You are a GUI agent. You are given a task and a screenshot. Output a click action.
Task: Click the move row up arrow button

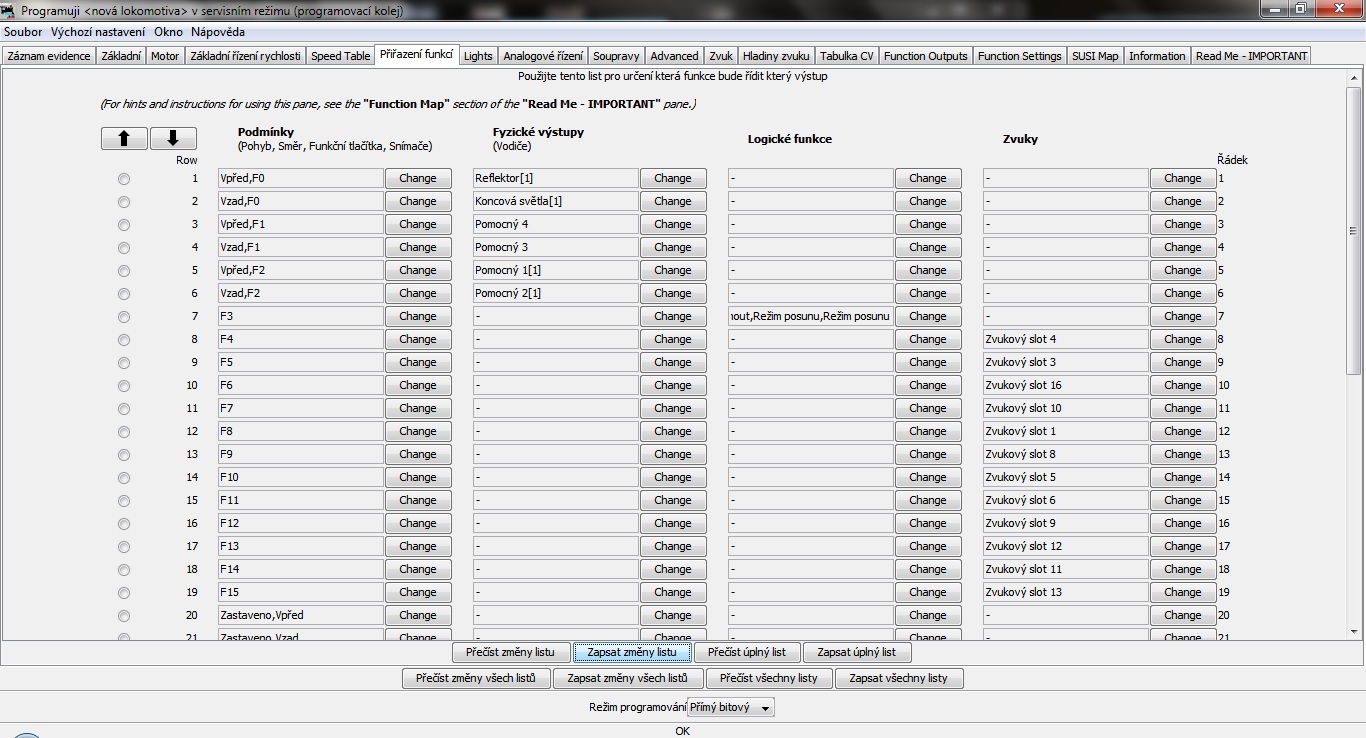124,139
